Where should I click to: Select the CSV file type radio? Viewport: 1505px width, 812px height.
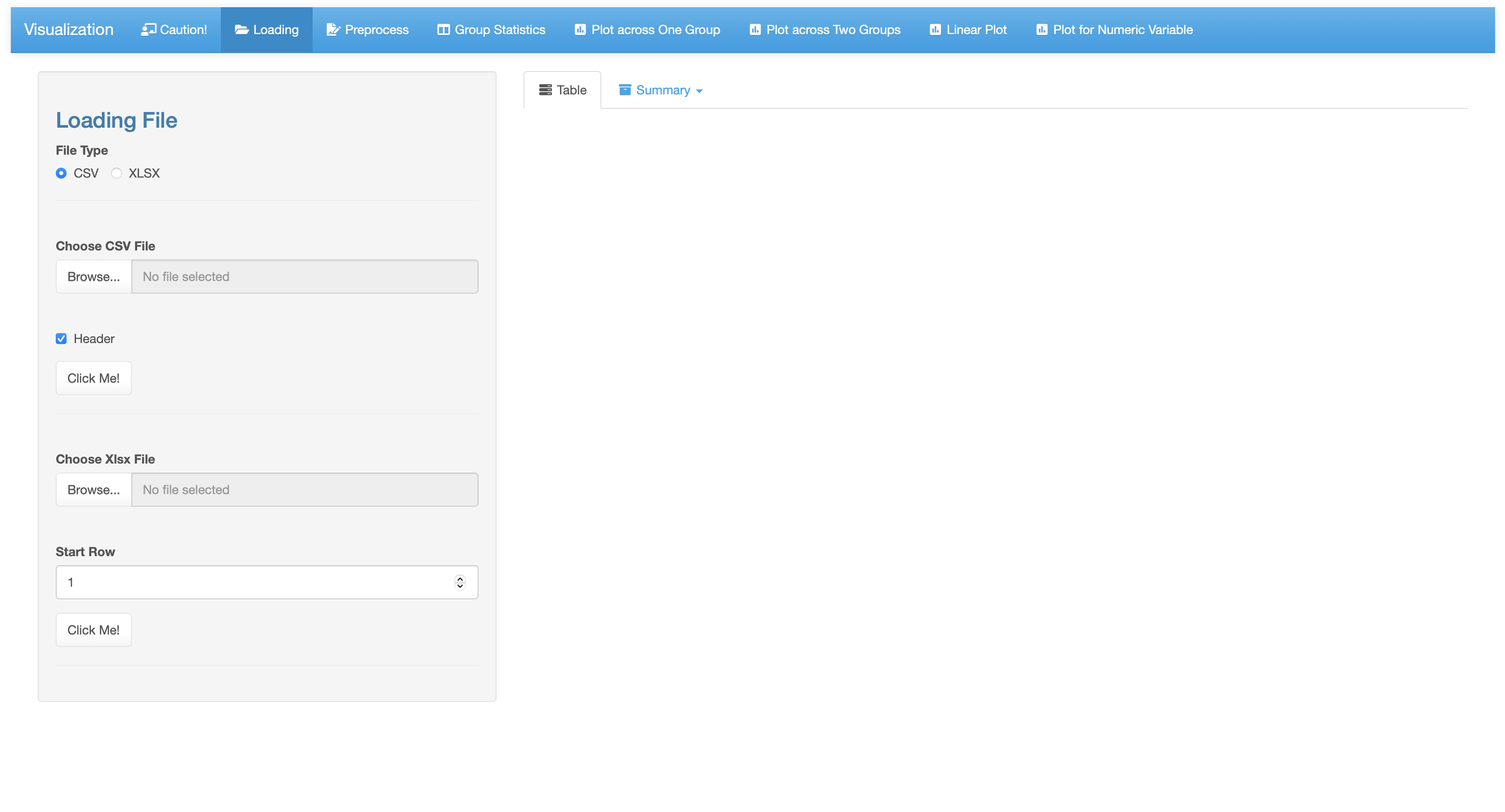point(61,174)
